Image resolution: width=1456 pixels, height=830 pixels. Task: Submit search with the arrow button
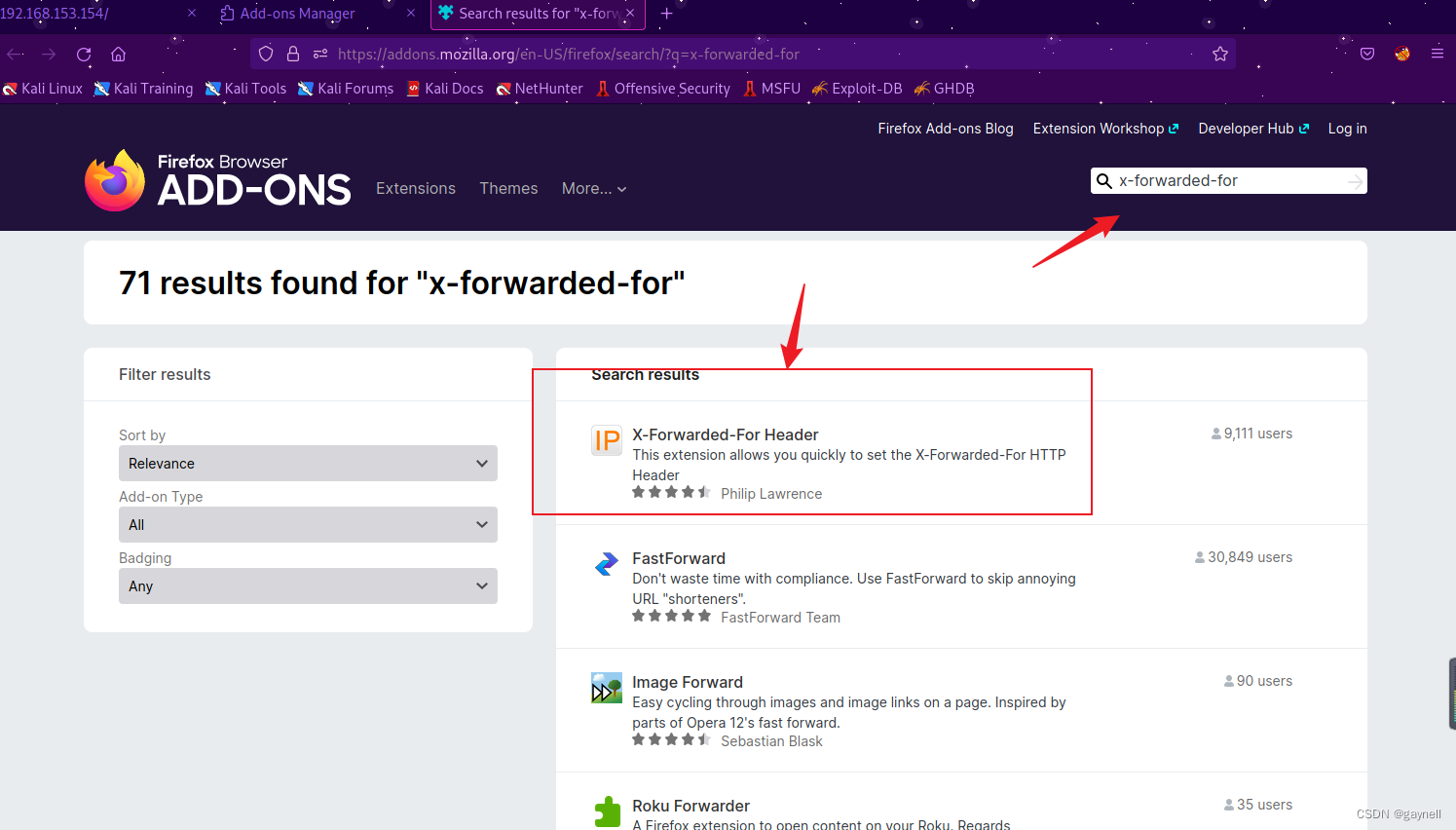1355,181
